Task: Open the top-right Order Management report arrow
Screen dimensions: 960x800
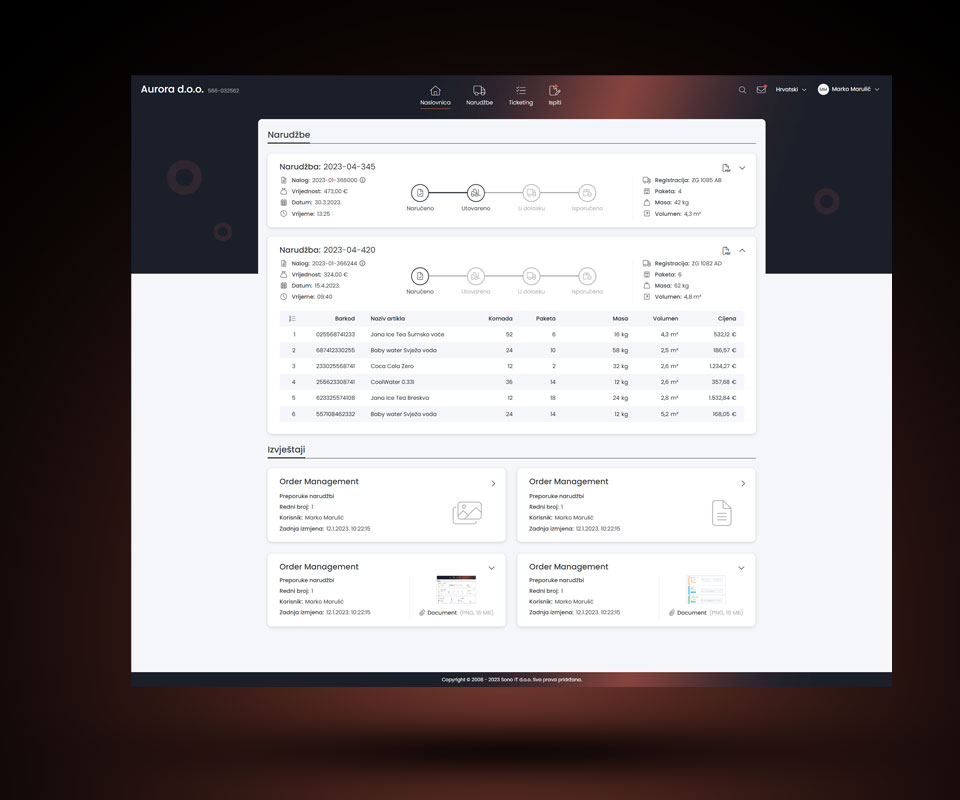Action: coord(742,484)
